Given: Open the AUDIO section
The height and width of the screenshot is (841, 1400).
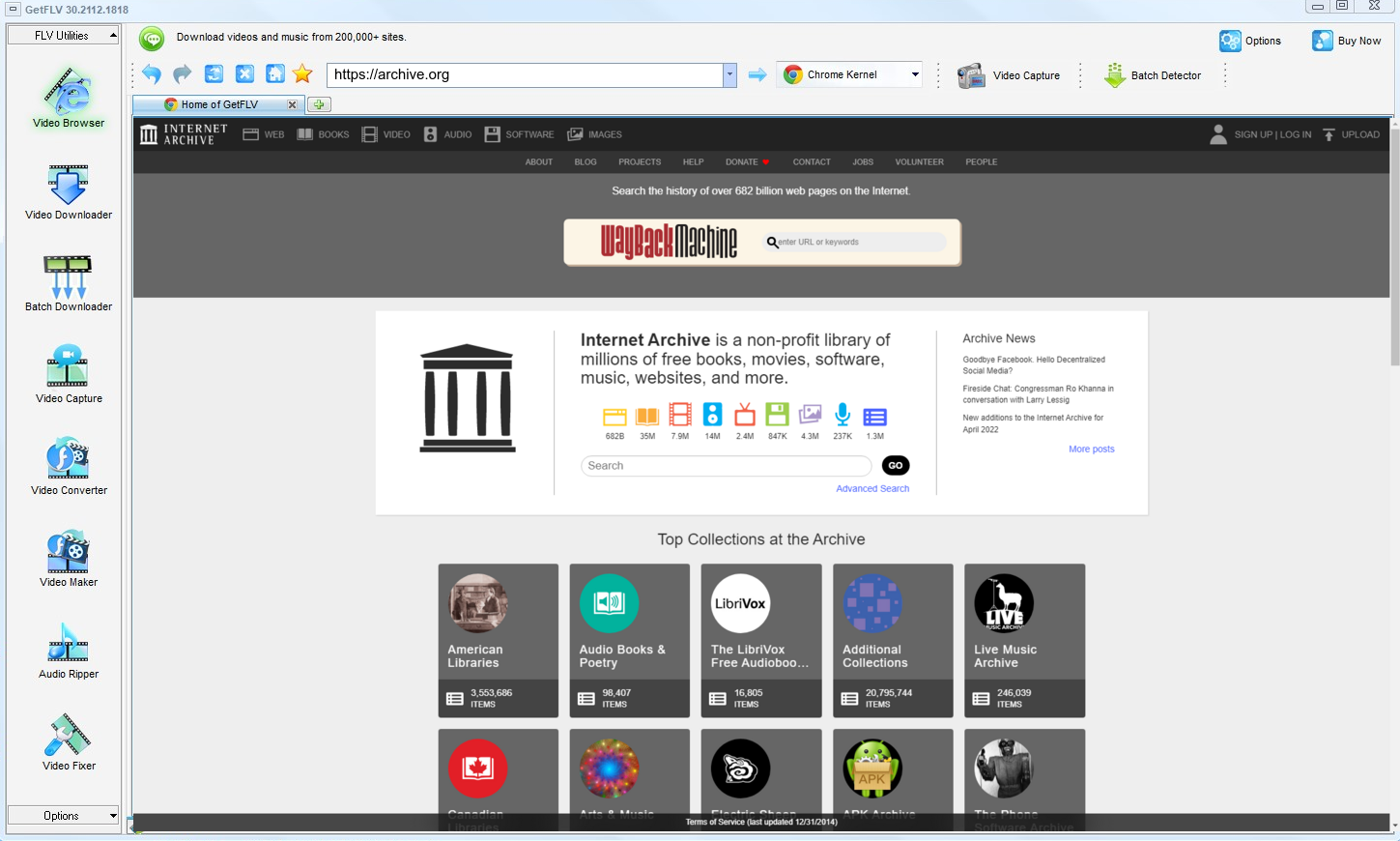Looking at the screenshot, I should coord(447,134).
